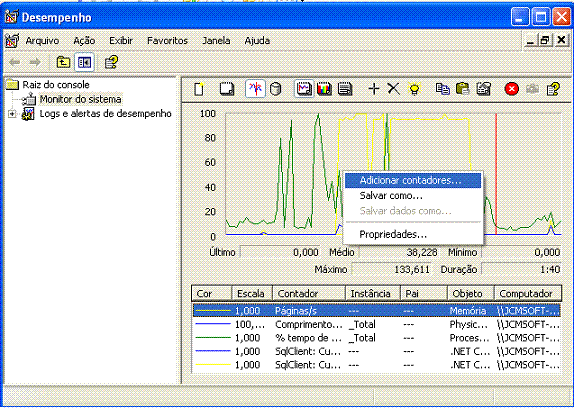Click the Highlight lightbulb icon
The height and width of the screenshot is (408, 574).
click(414, 89)
